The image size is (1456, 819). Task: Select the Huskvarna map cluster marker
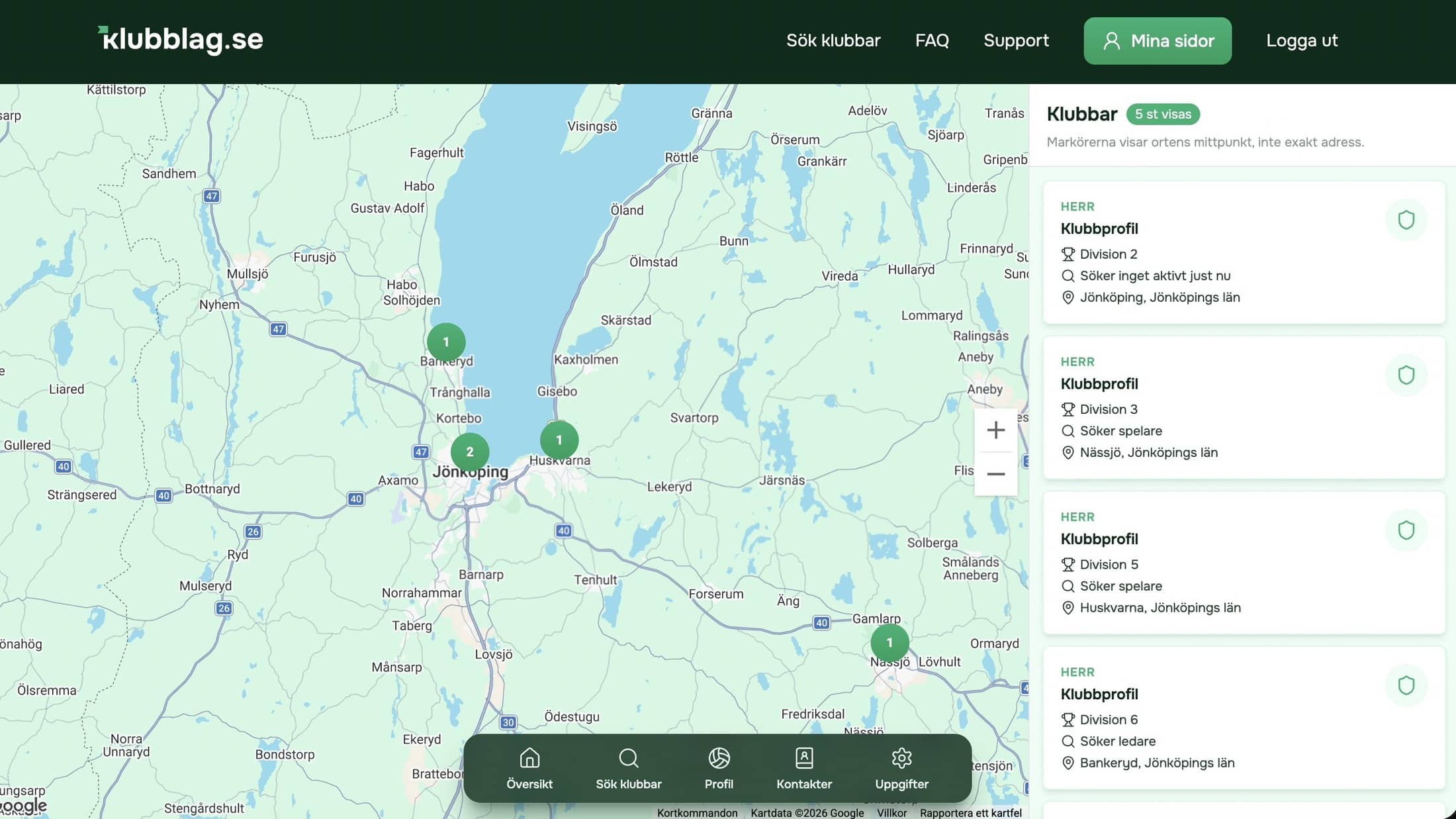[559, 440]
